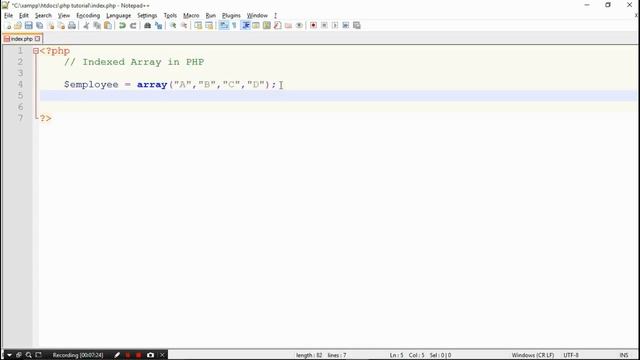640x360 pixels.
Task: Place cursor on empty line 5
Action: click(x=338, y=96)
